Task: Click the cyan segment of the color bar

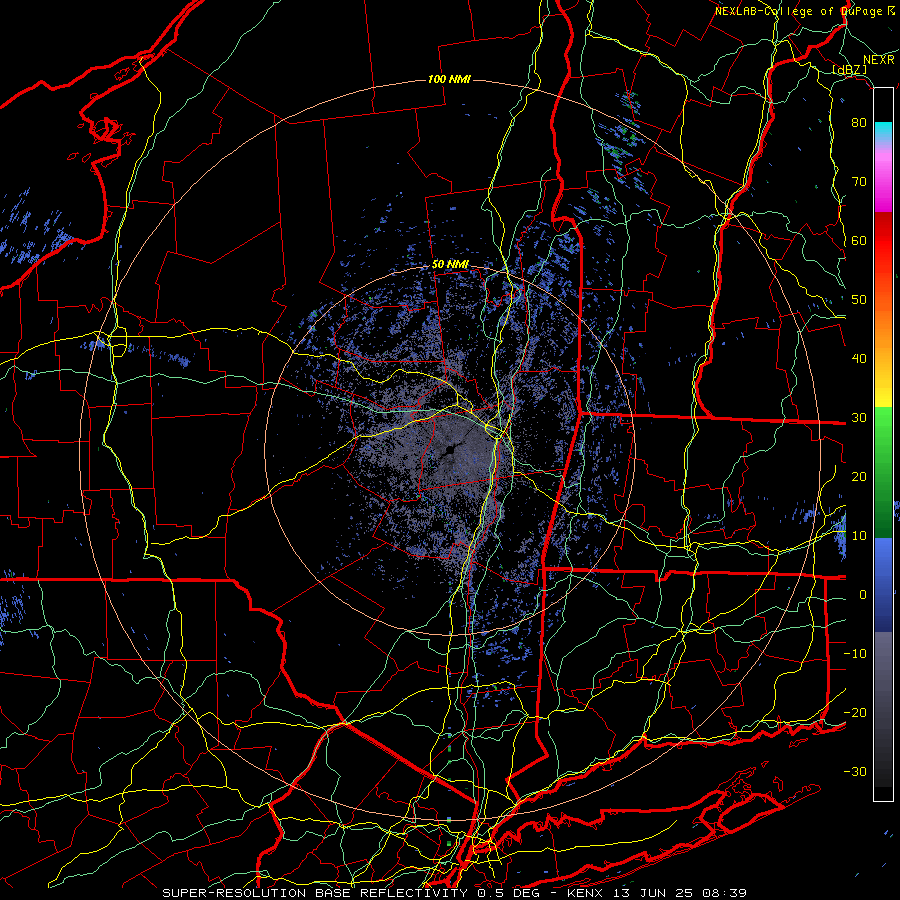Action: pyautogui.click(x=883, y=133)
